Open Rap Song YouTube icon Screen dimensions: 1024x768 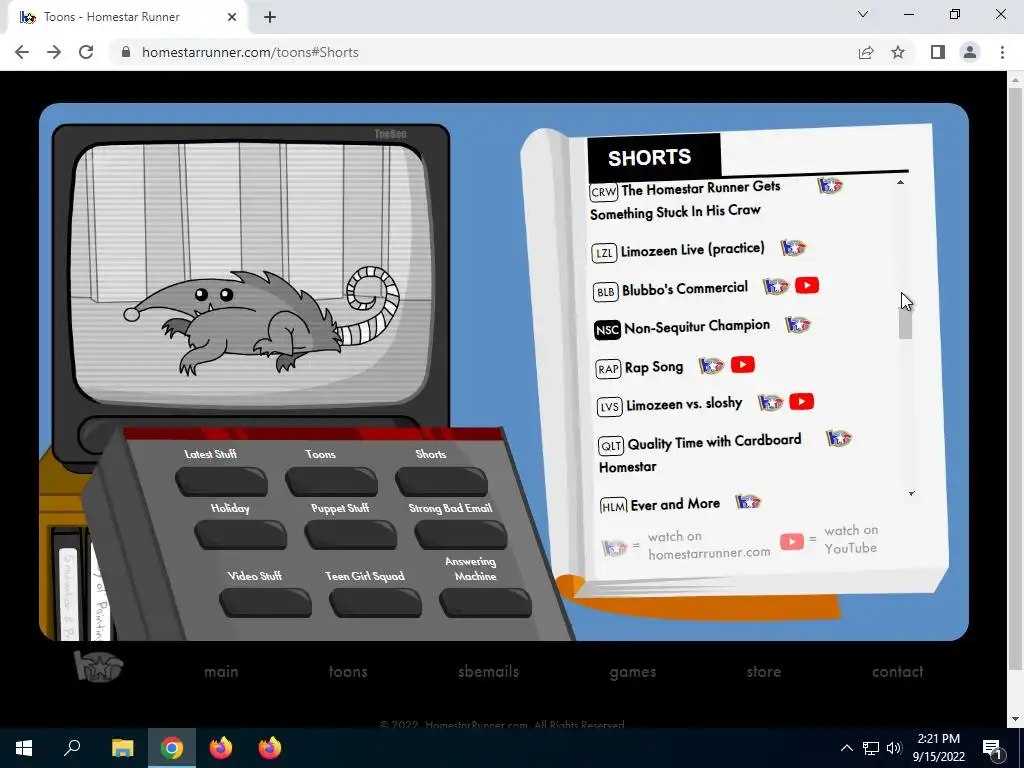point(743,364)
